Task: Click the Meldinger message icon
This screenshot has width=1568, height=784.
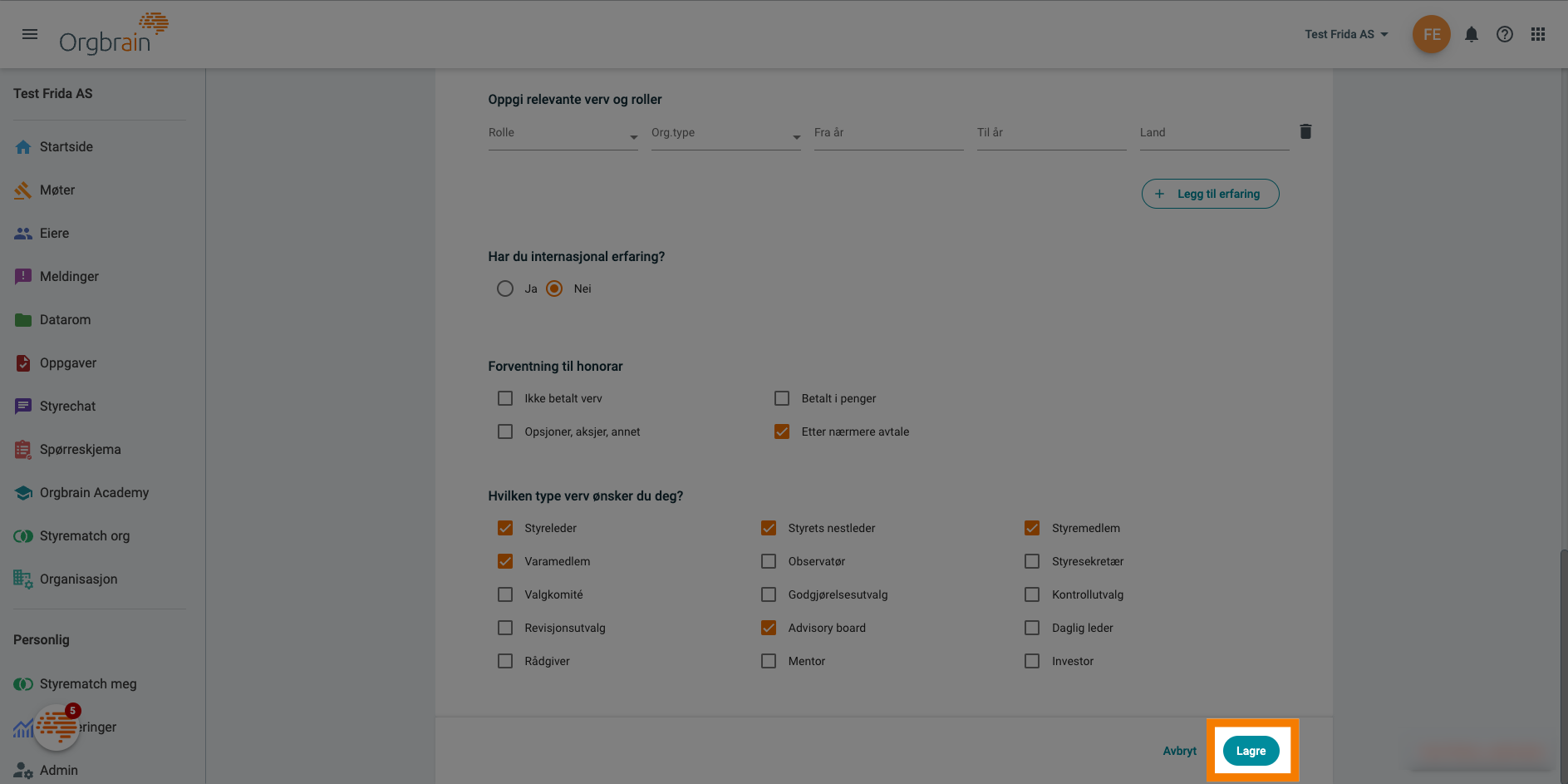Action: point(23,277)
